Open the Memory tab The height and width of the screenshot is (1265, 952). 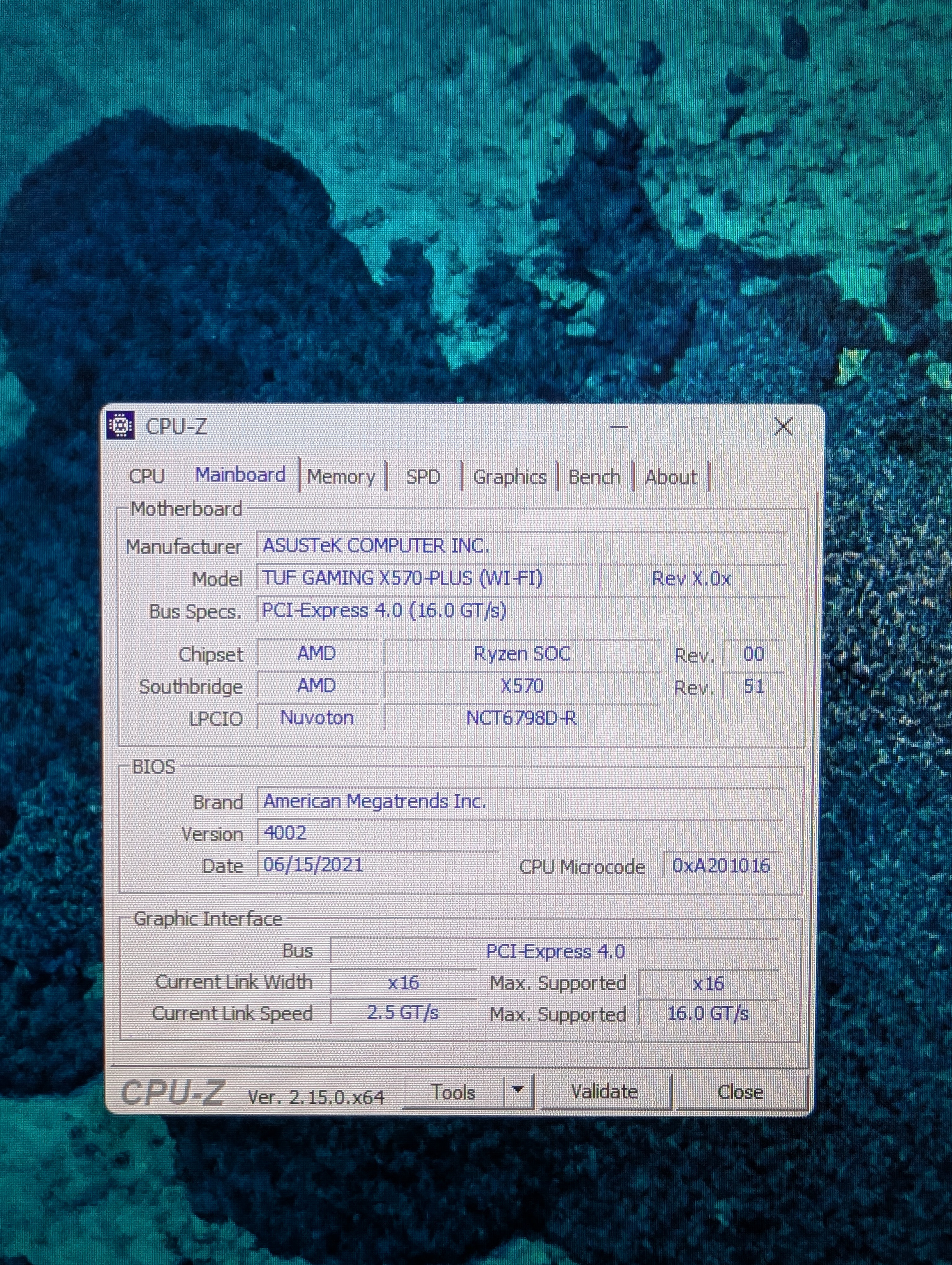[341, 476]
